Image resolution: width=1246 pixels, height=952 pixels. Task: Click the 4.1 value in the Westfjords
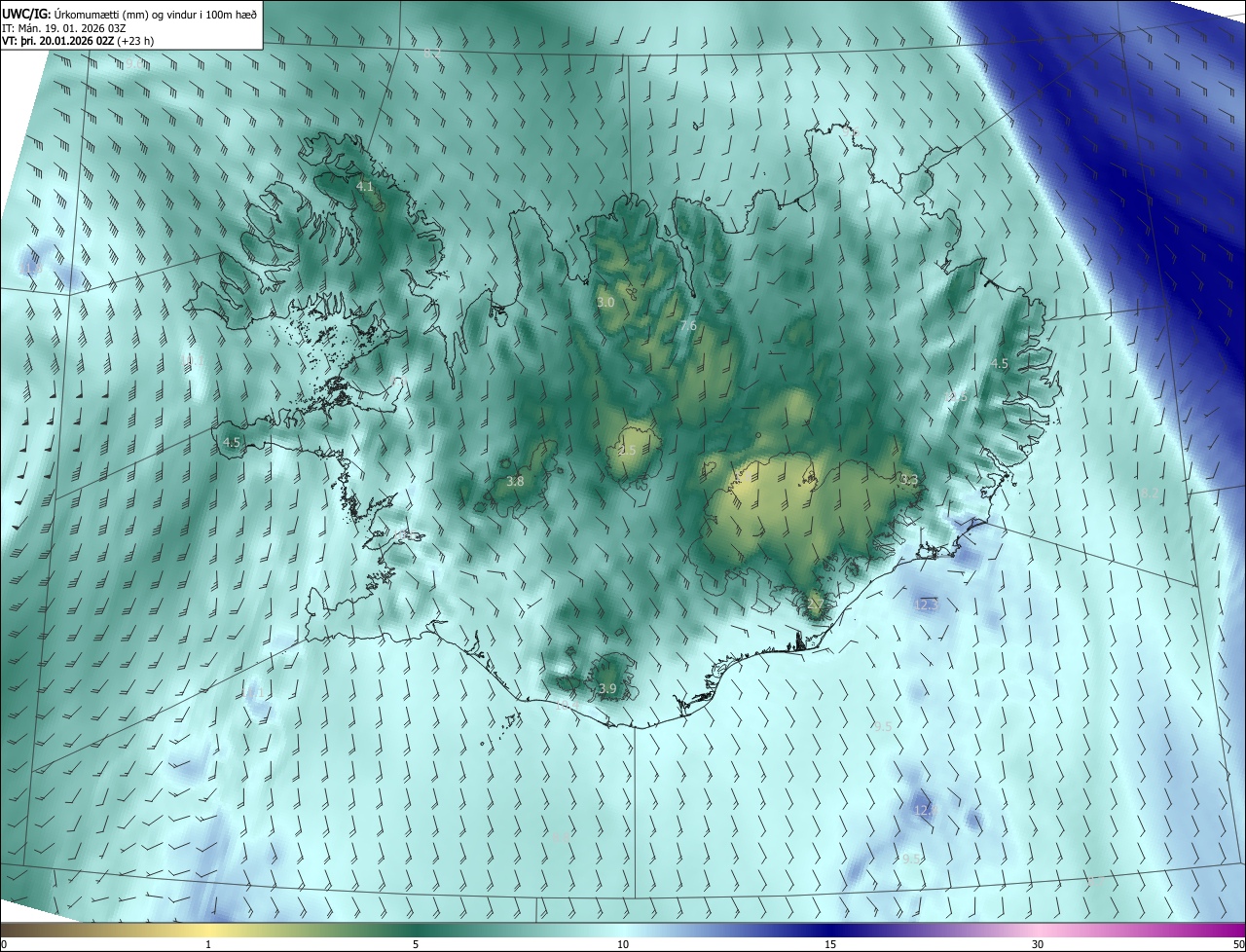(365, 185)
